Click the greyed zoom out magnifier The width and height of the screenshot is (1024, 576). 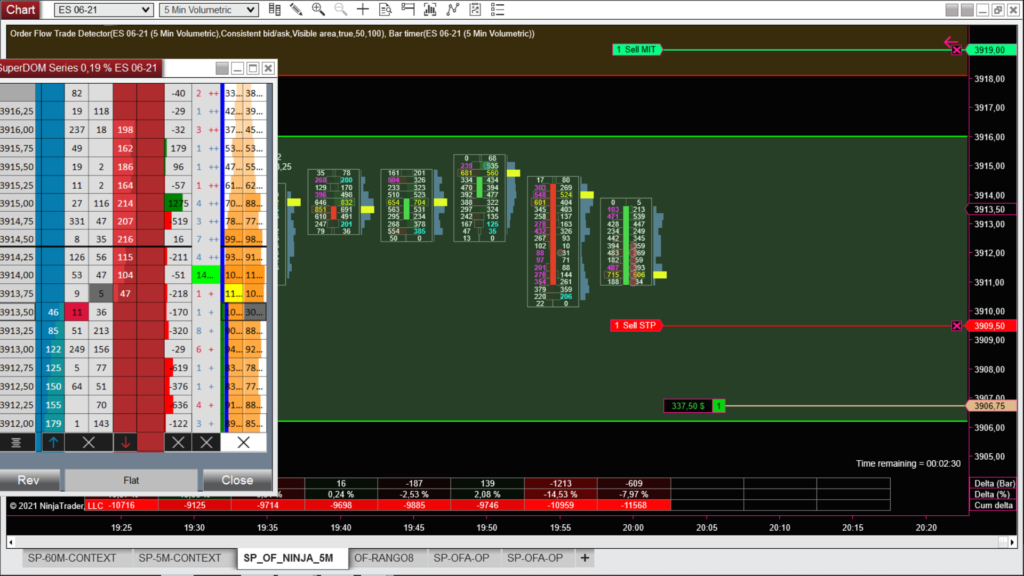340,10
